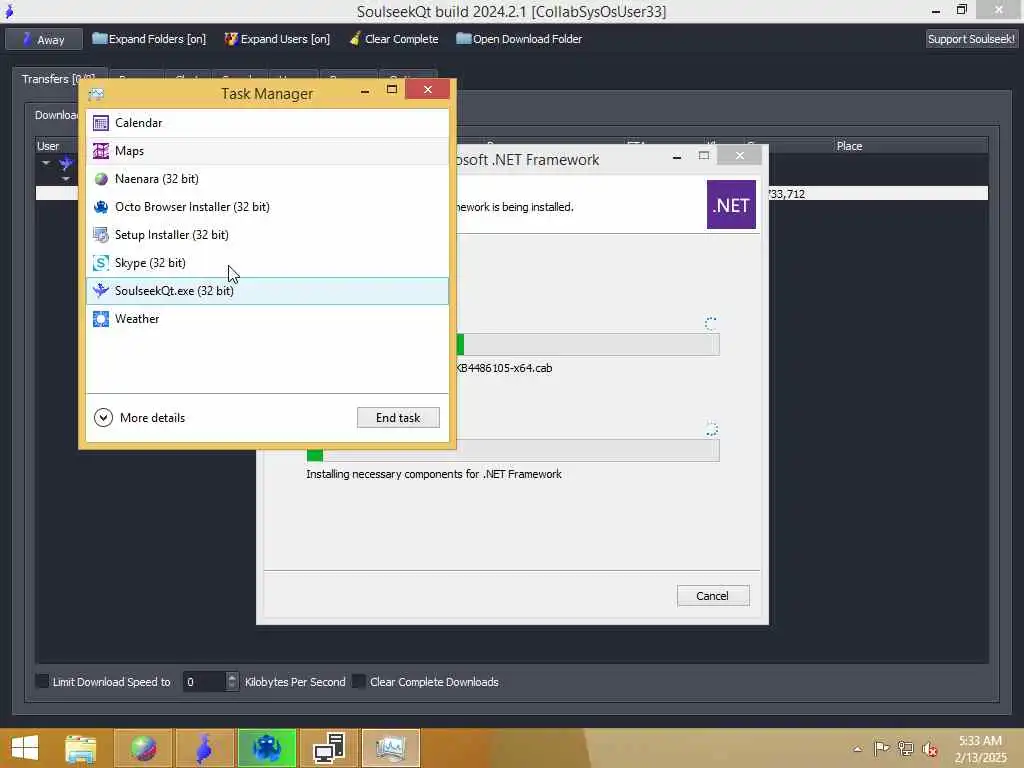This screenshot has height=768, width=1024.
Task: Collapse the user row arrow in transfers
Action: tap(46, 163)
